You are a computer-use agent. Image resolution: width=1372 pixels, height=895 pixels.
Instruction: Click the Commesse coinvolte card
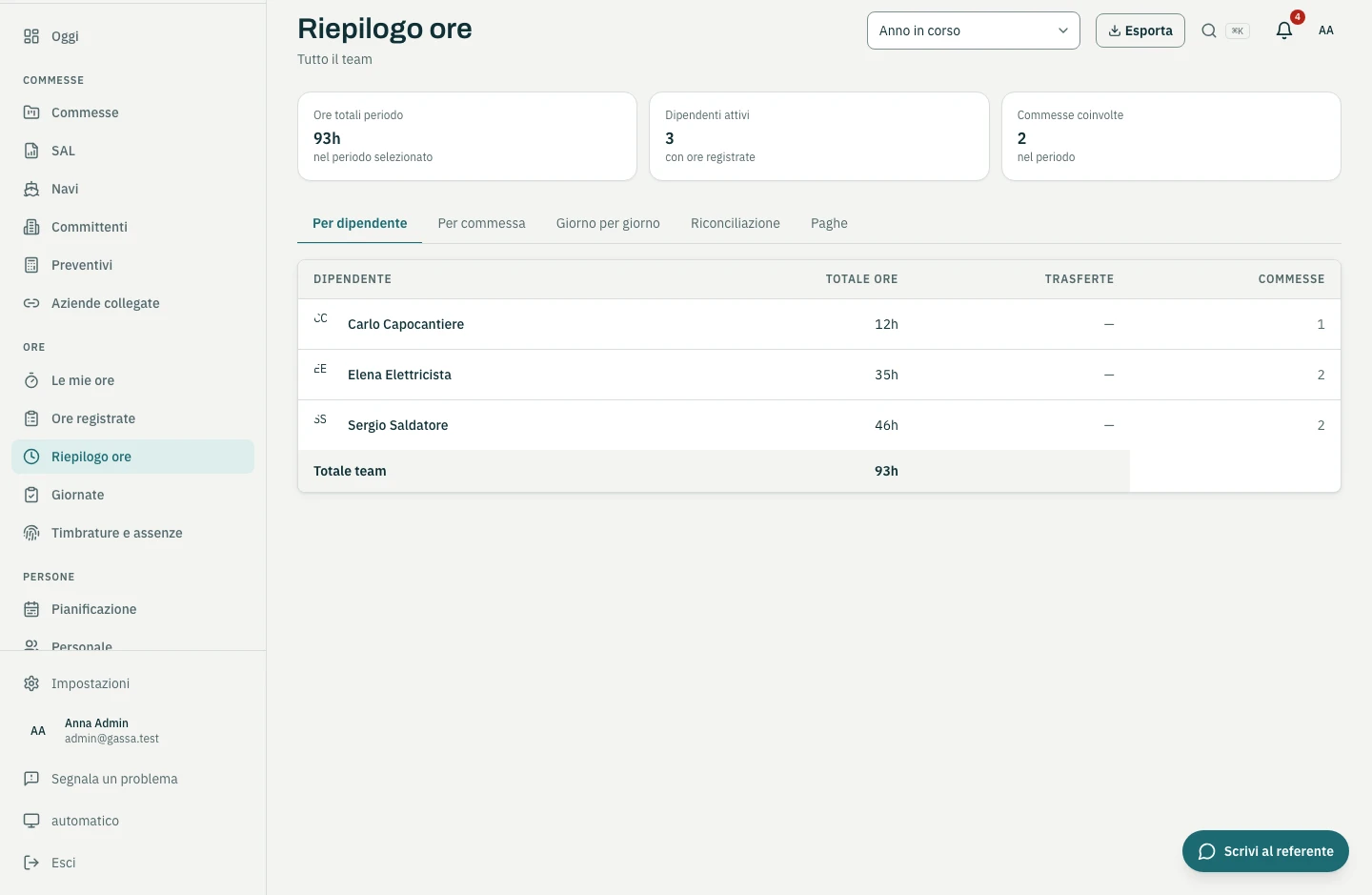tap(1171, 136)
